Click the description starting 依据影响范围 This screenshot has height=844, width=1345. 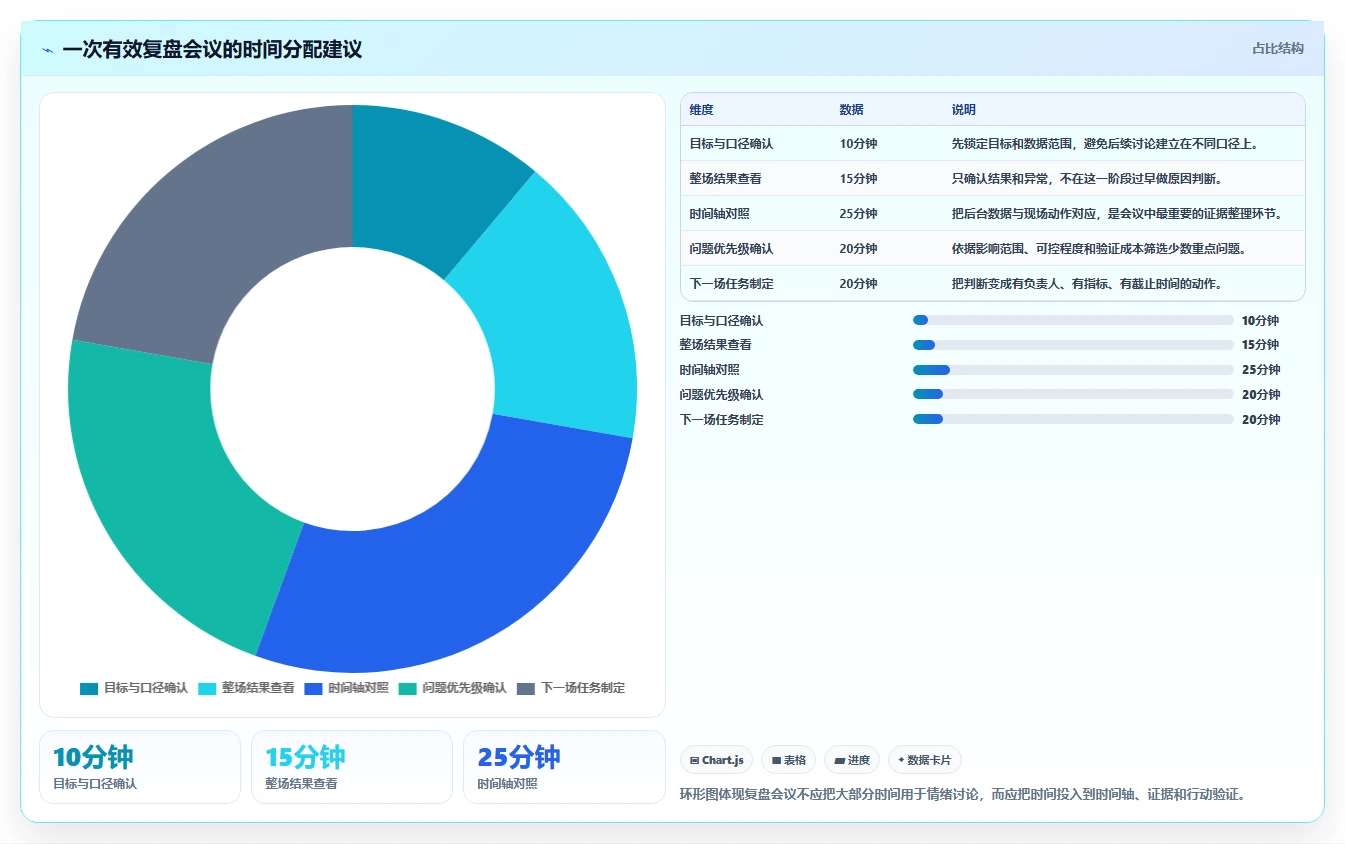pyautogui.click(x=1099, y=249)
